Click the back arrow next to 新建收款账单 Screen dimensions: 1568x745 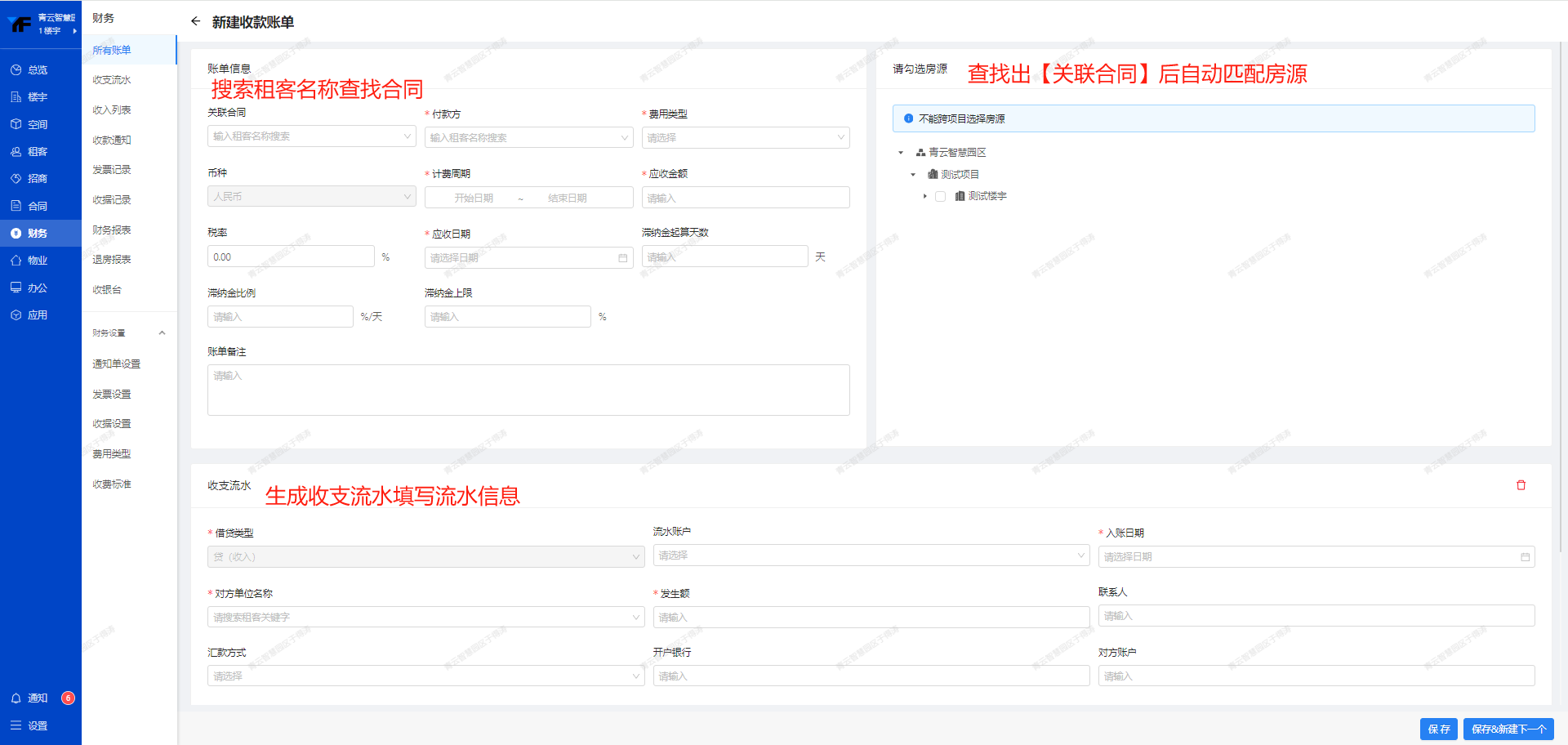(x=195, y=21)
